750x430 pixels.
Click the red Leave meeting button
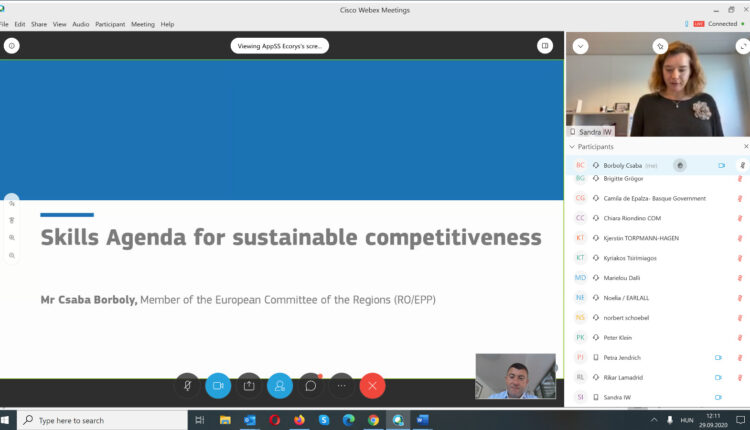(x=372, y=385)
